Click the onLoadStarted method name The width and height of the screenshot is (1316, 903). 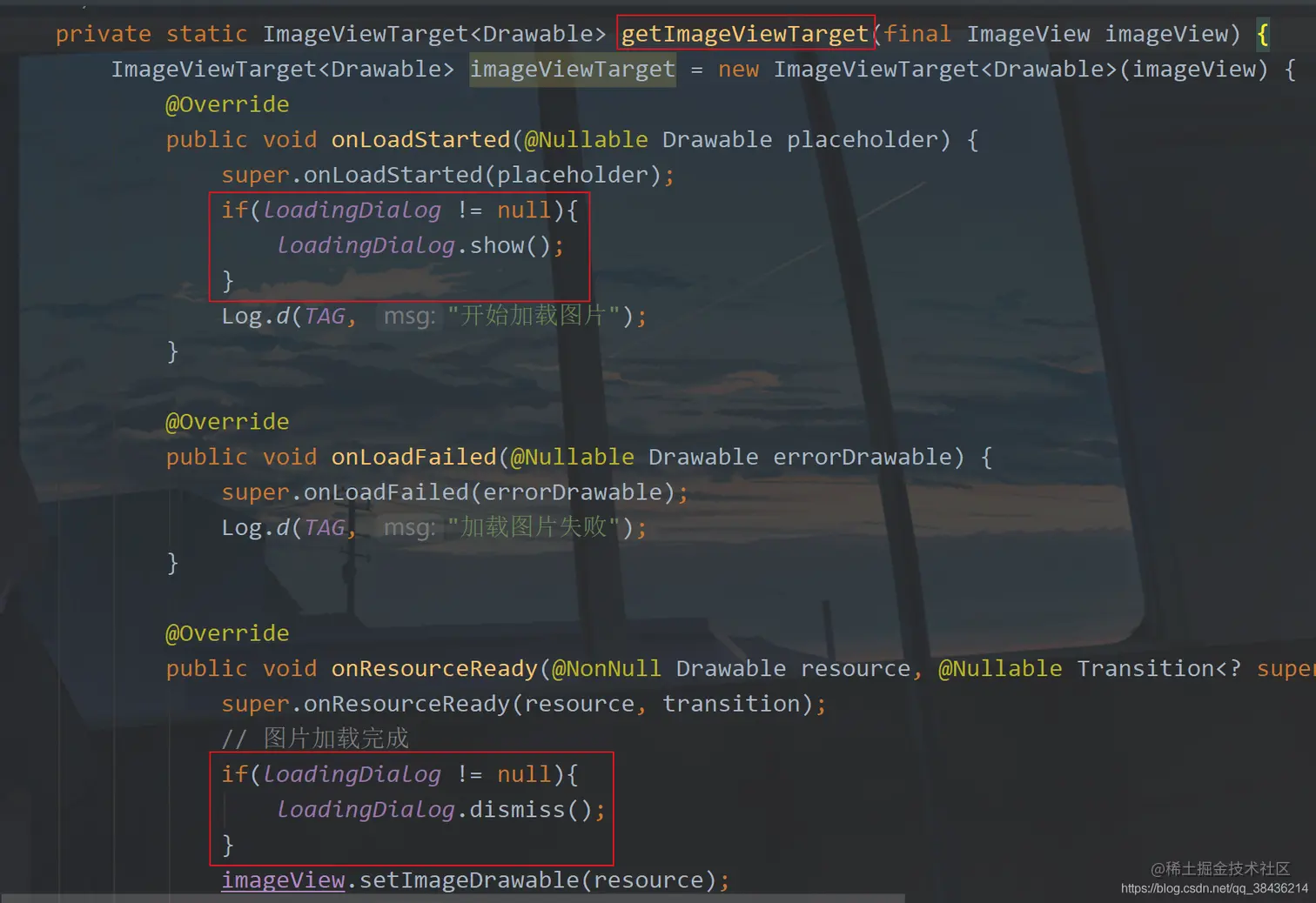coord(420,140)
